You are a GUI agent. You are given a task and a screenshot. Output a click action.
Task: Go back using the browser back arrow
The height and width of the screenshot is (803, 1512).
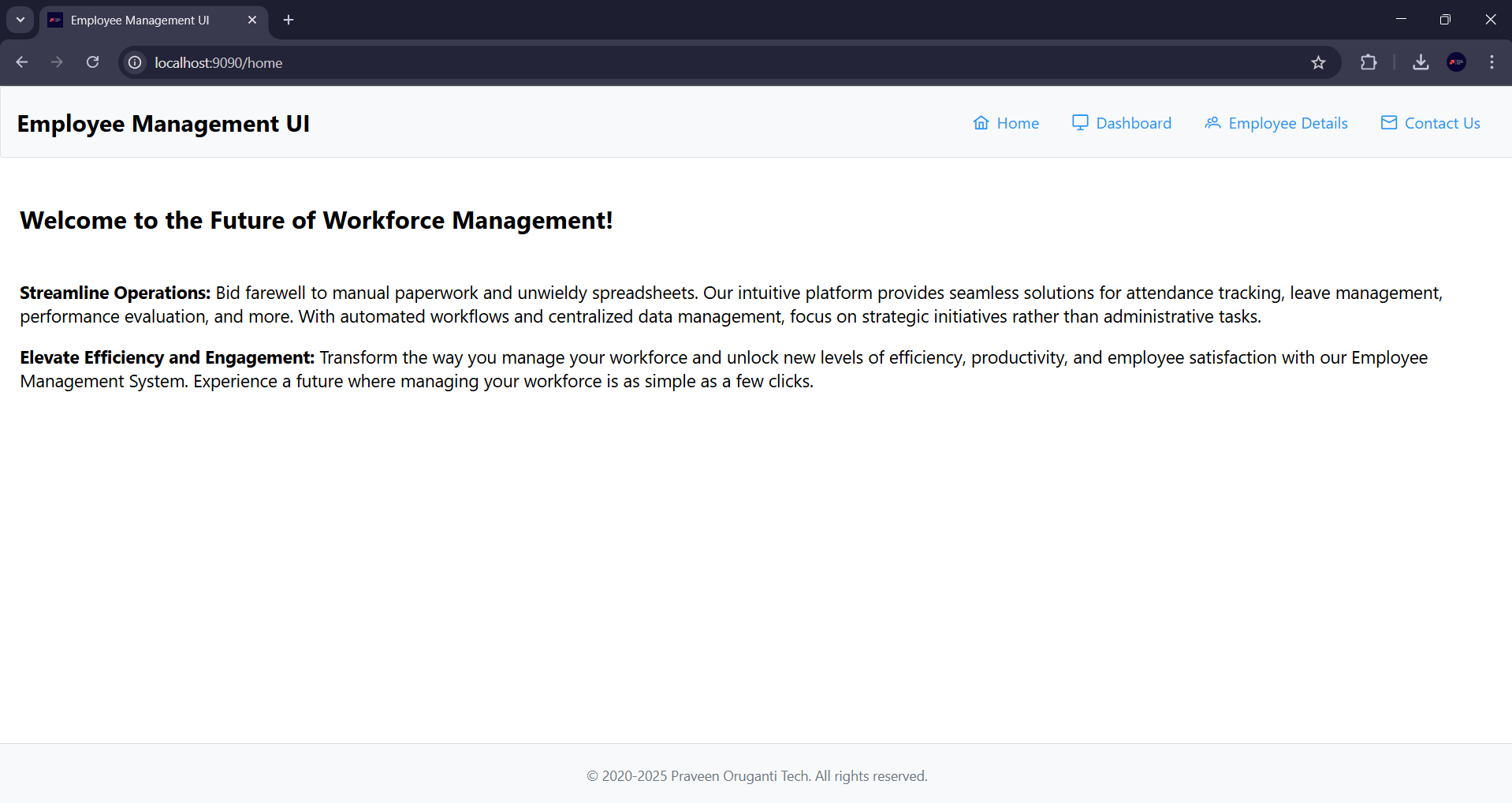click(x=22, y=62)
